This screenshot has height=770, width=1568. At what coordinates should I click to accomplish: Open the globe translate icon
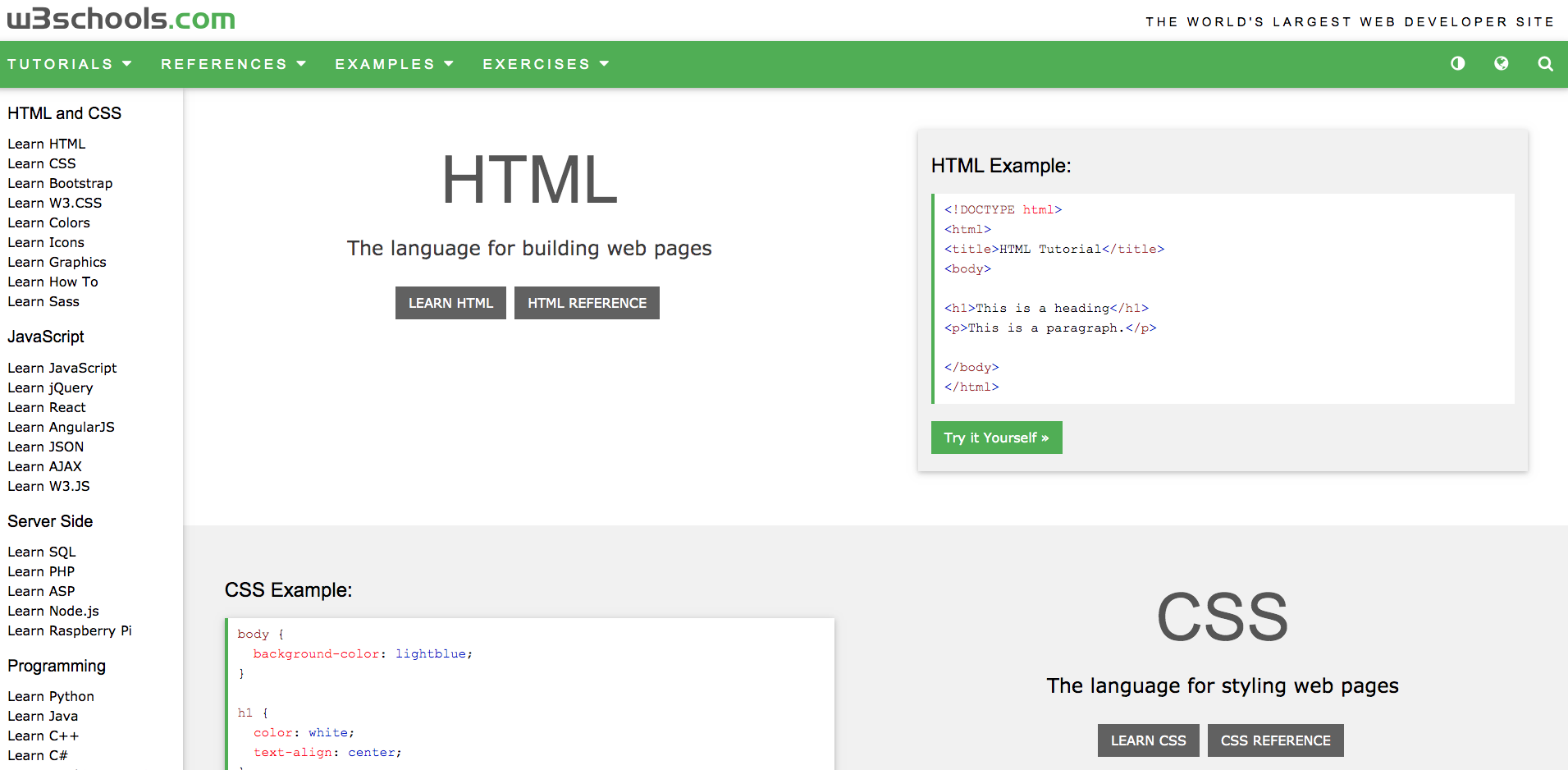(1502, 63)
